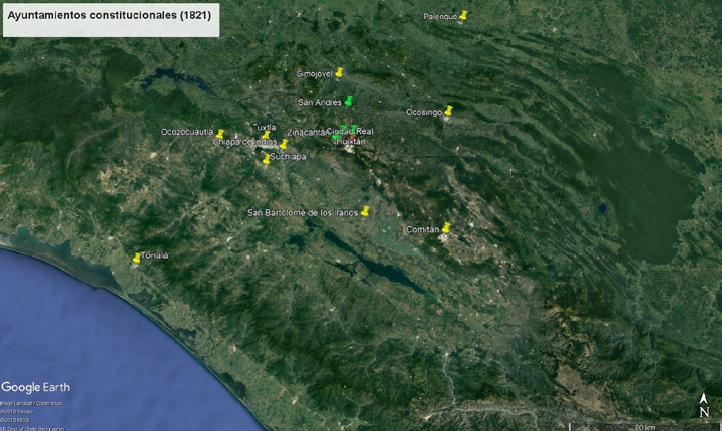Click the Image Landsat / Copernicus attribution
The width and height of the screenshot is (722, 431).
(x=30, y=403)
